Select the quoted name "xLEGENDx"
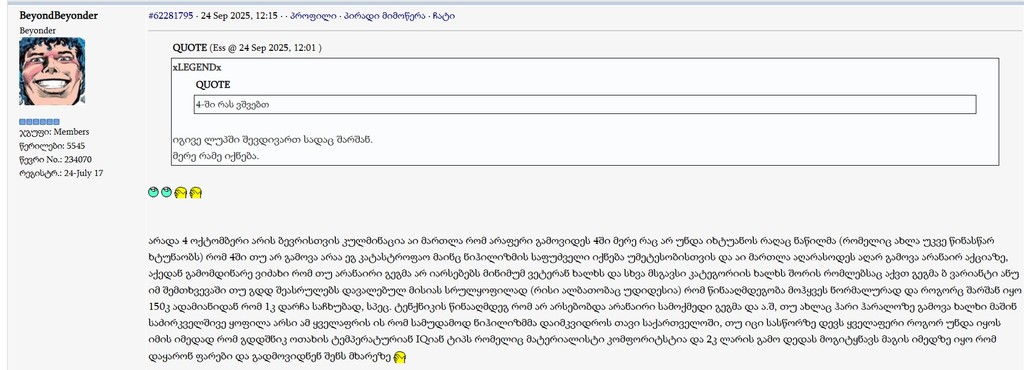This screenshot has width=1024, height=370. point(197,67)
